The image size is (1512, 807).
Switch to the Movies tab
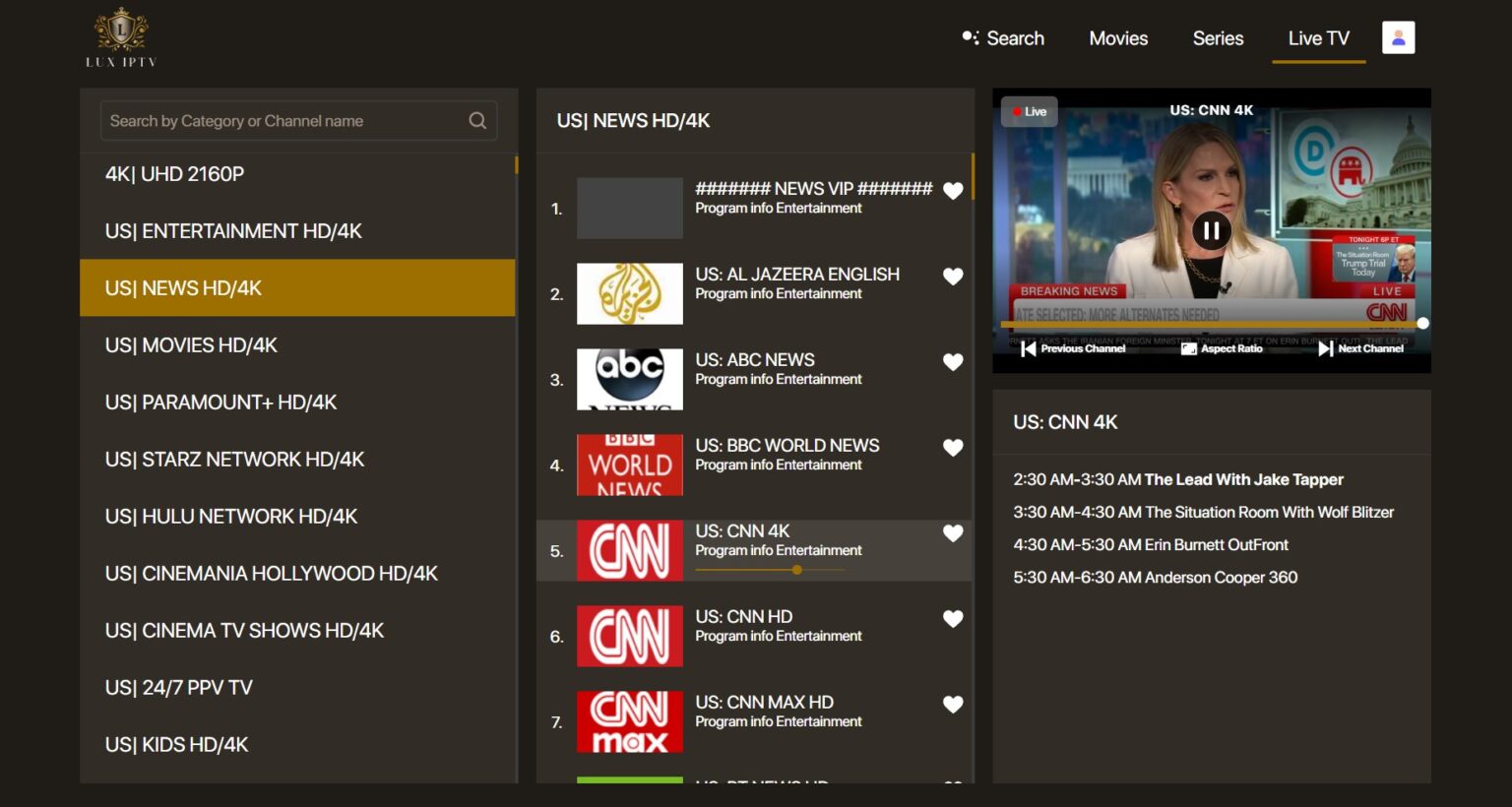tap(1118, 38)
